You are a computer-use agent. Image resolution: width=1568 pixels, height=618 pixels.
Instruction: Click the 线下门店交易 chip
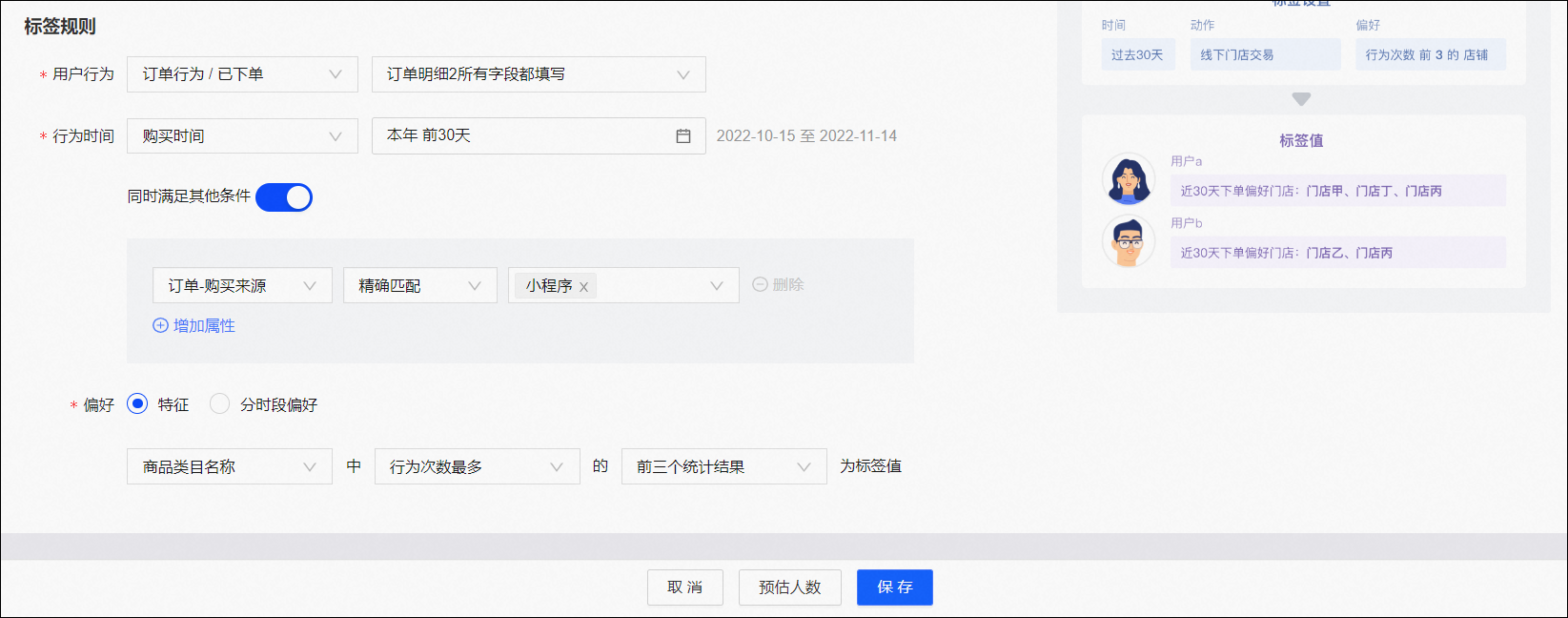[1265, 54]
